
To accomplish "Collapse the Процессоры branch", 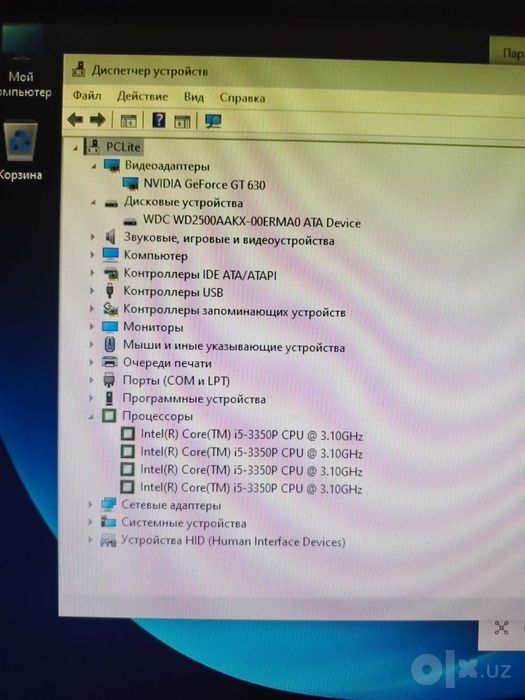I will point(92,417).
